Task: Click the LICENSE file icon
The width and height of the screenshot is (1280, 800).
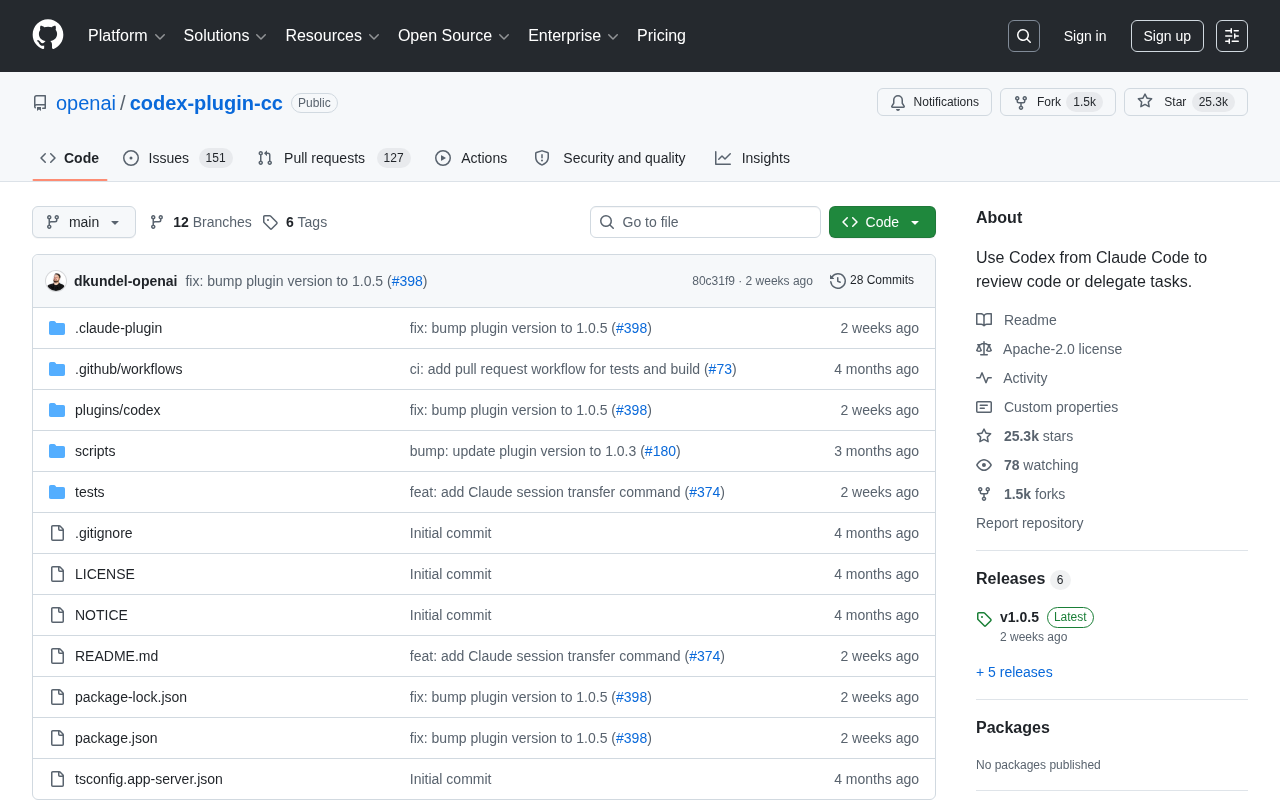Action: coord(57,574)
